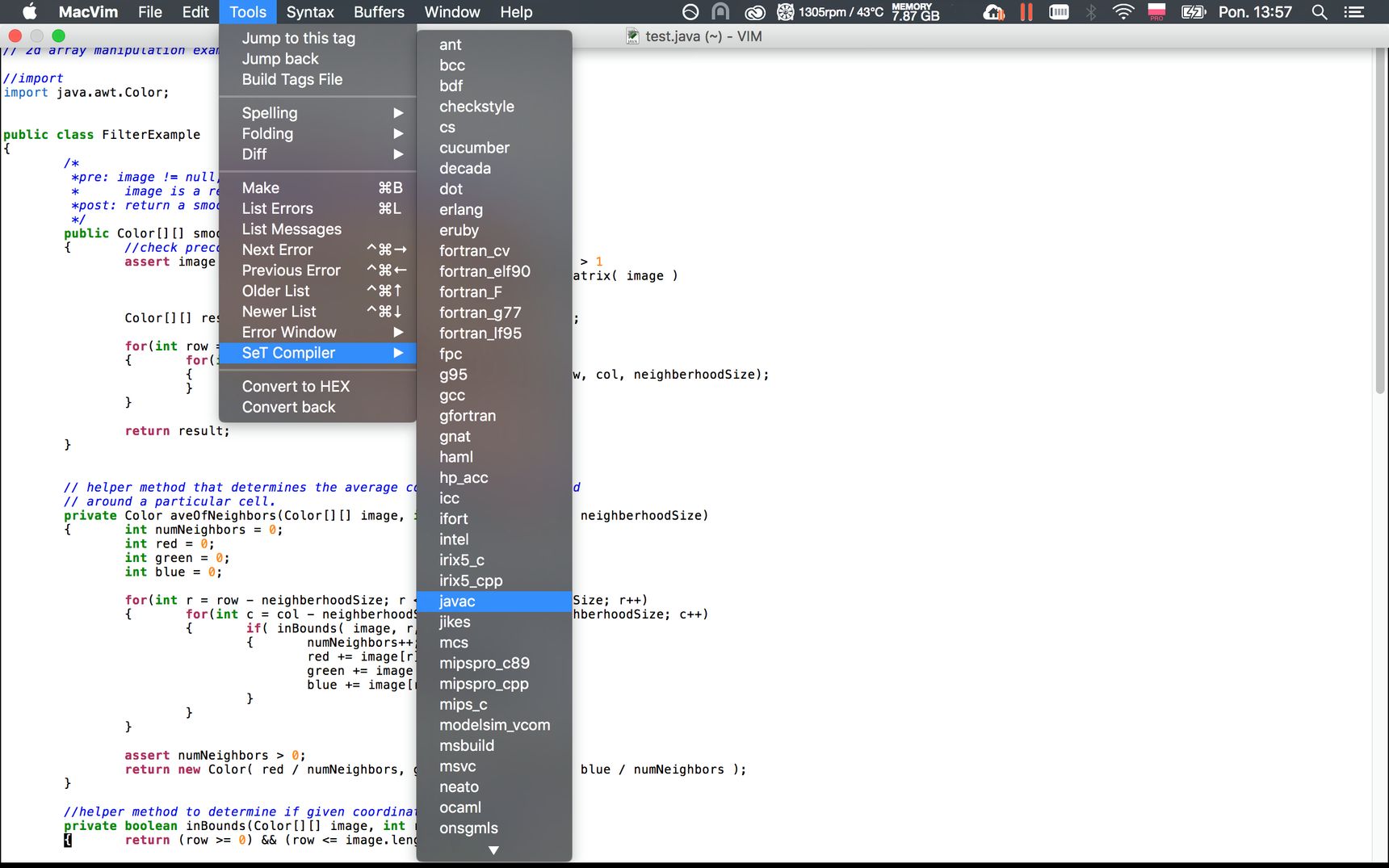This screenshot has height=868, width=1389.
Task: Open the Notification Center list icon
Action: point(1354,12)
